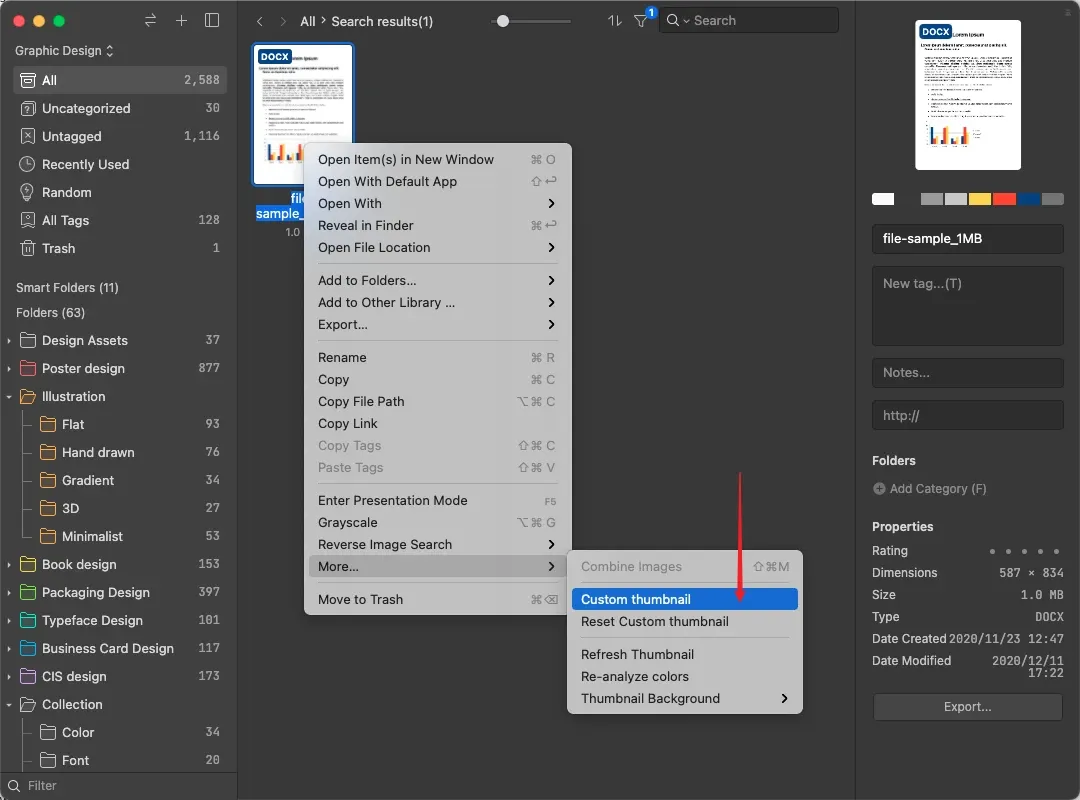Open the Trash in sidebar

[58, 248]
